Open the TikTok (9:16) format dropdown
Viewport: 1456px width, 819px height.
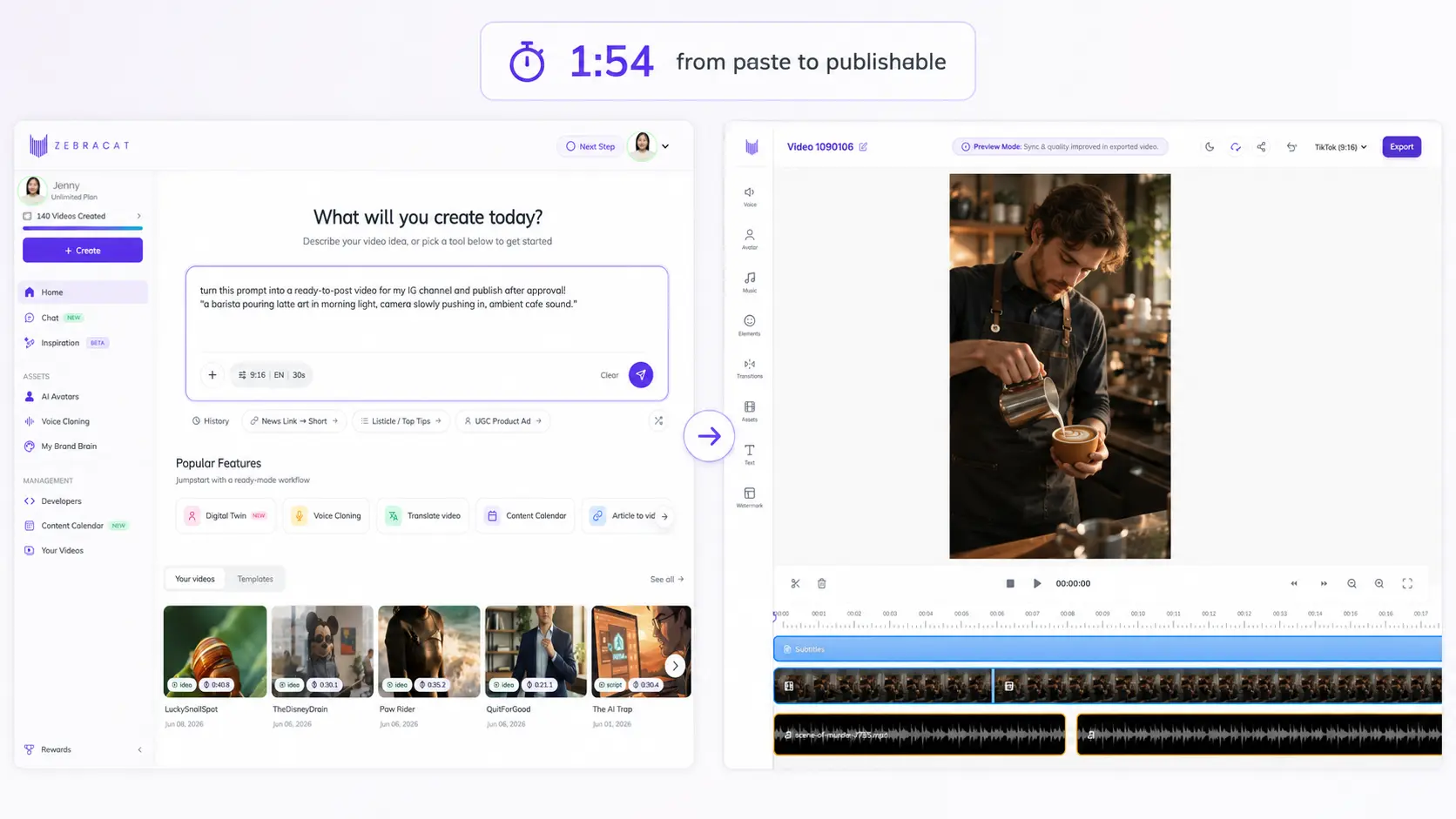click(1340, 147)
